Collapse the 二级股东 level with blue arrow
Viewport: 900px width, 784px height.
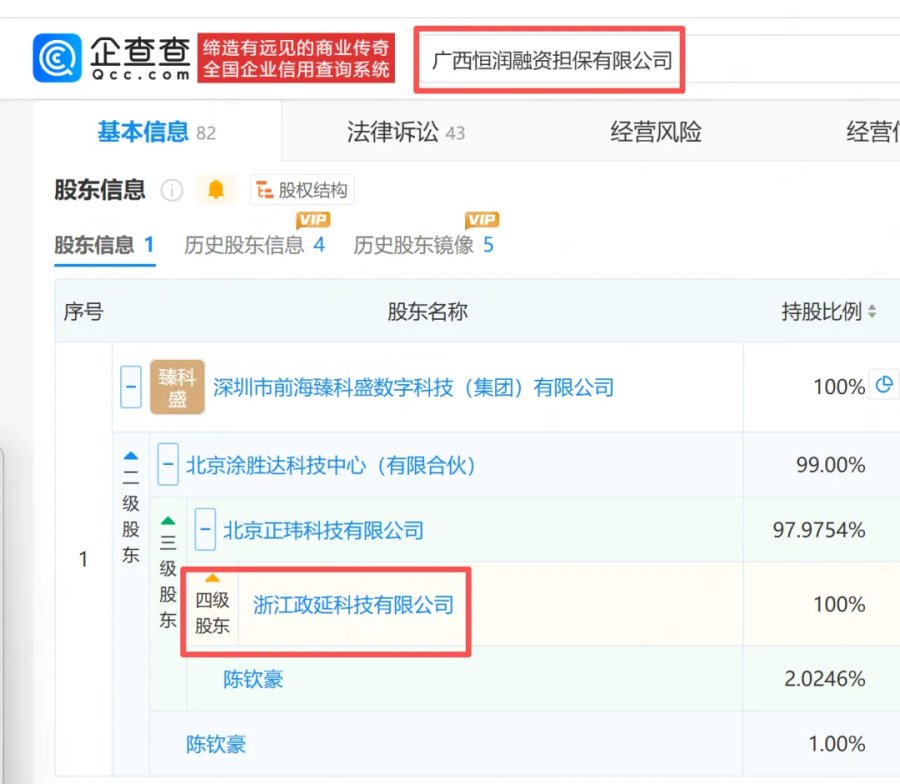(131, 456)
